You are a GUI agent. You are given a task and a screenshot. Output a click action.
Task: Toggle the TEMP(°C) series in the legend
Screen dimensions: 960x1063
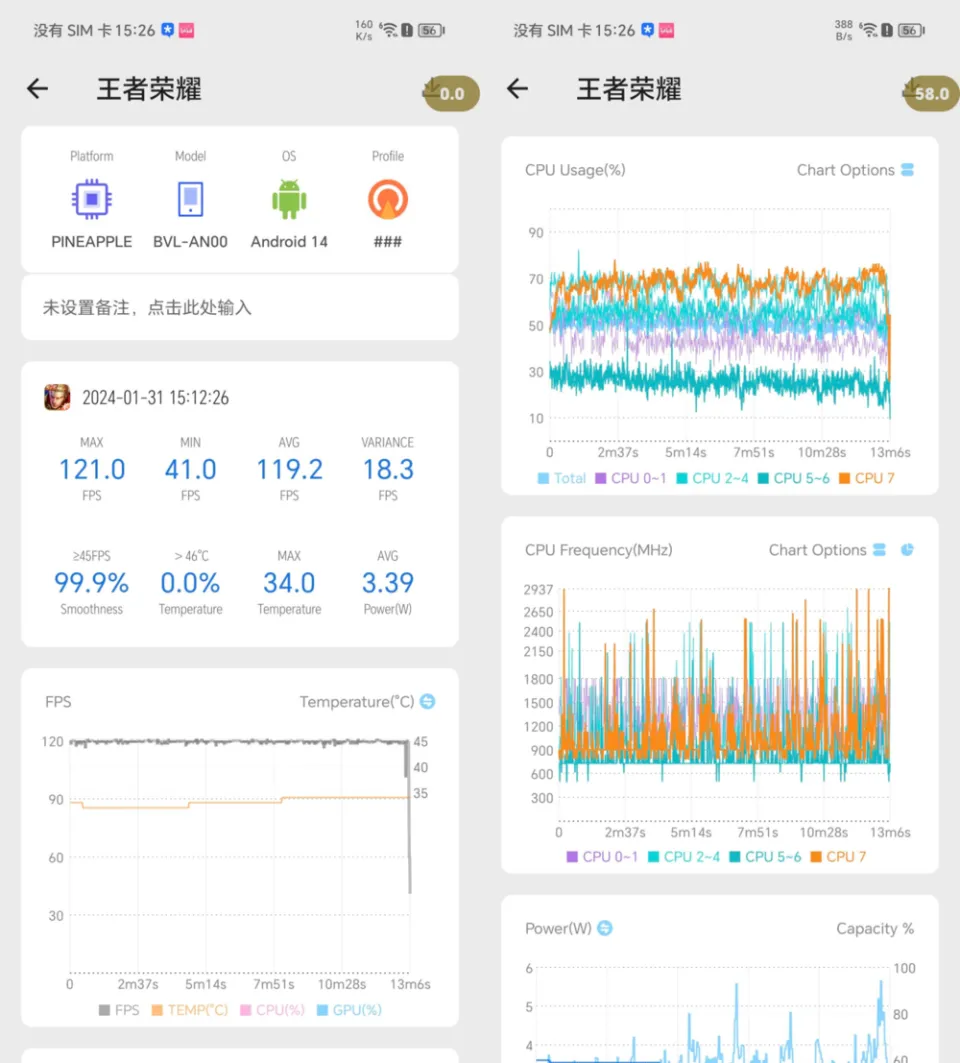192,1010
